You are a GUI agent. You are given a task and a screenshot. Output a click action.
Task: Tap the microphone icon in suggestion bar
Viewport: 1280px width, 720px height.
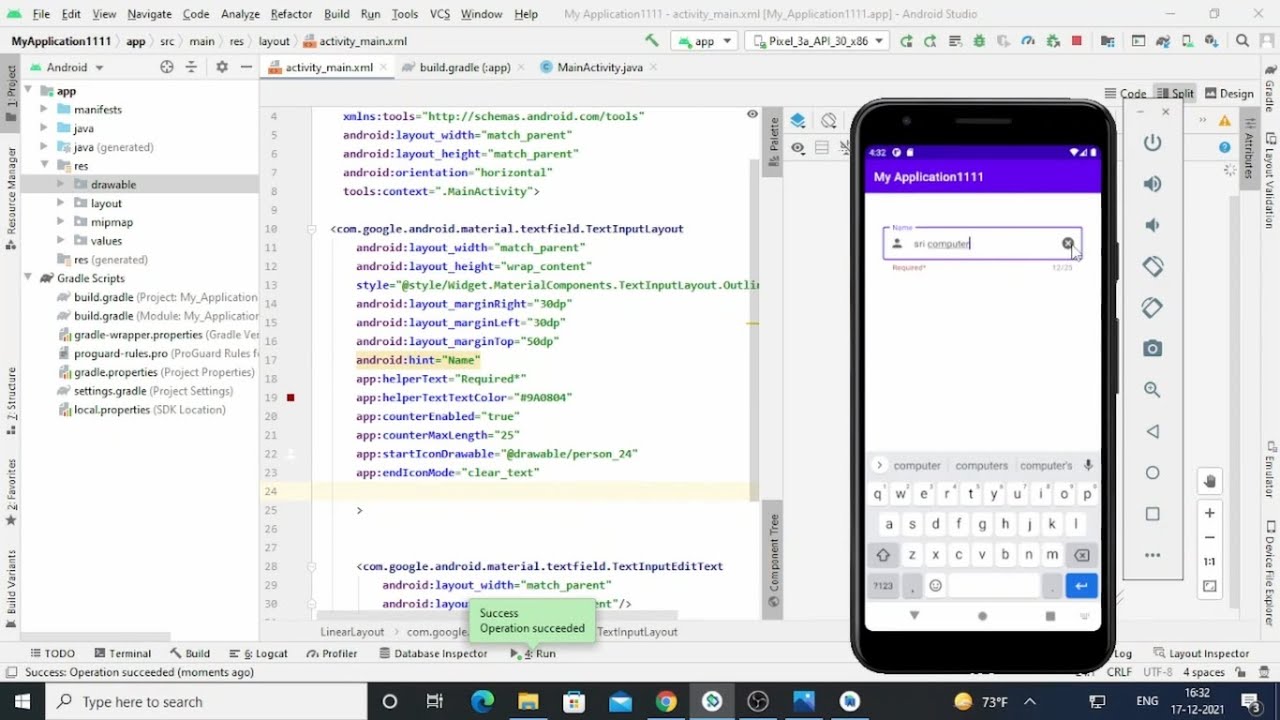pos(1088,465)
